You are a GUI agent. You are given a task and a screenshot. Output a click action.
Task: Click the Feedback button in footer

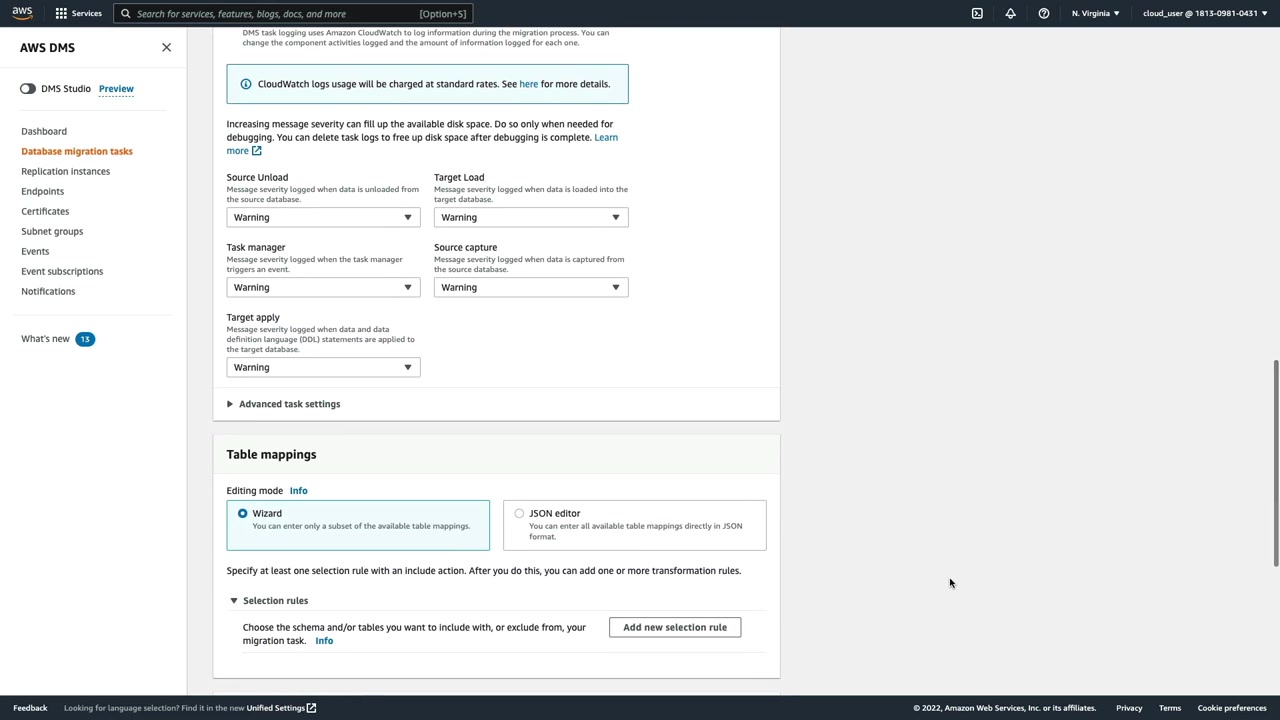point(30,708)
